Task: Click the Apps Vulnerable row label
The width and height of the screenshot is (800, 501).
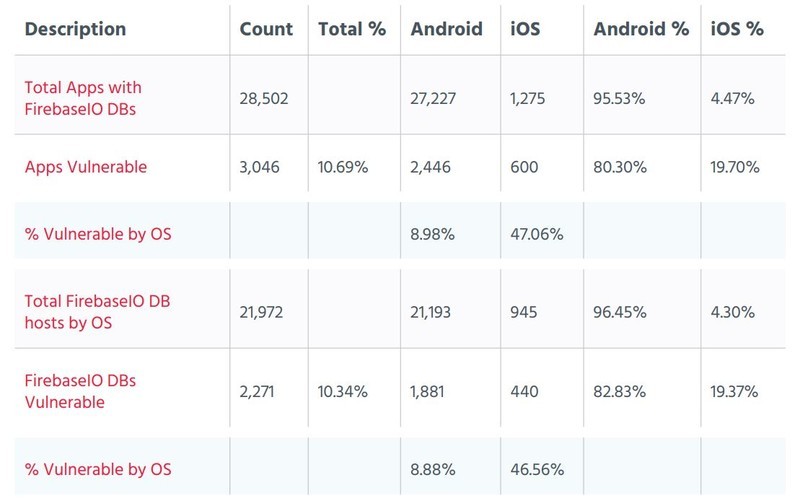Action: [x=86, y=167]
